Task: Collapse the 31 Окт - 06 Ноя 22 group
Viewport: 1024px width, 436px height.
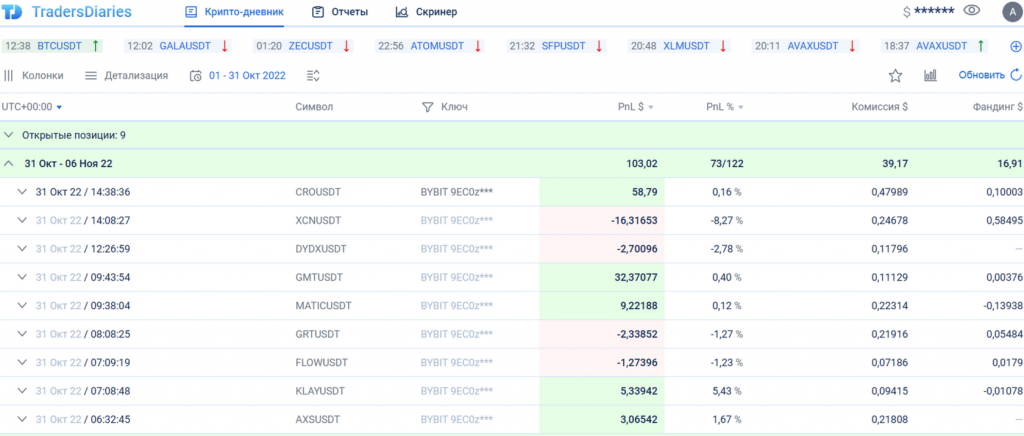Action: pyautogui.click(x=9, y=164)
